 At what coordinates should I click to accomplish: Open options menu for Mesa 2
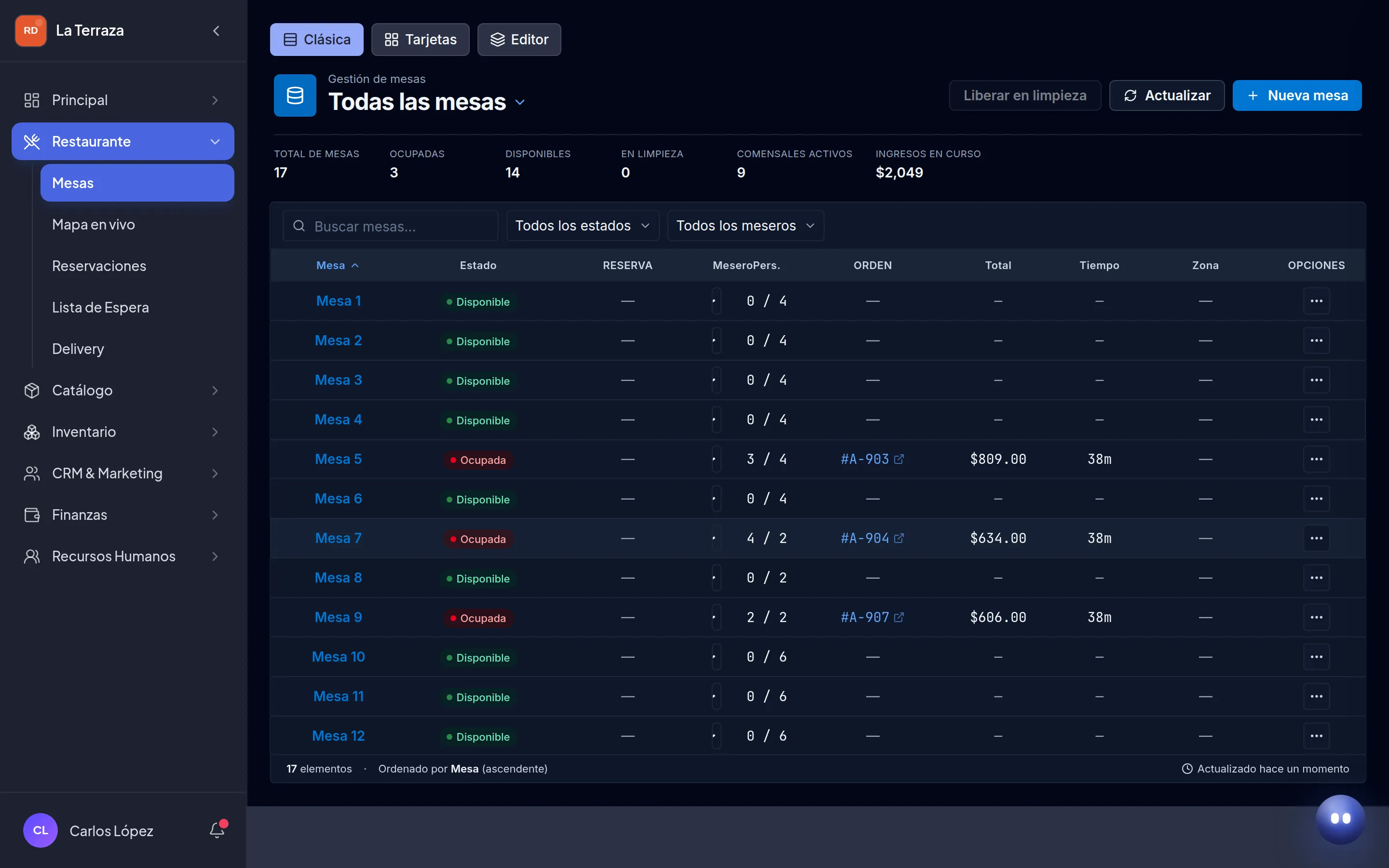coord(1316,340)
